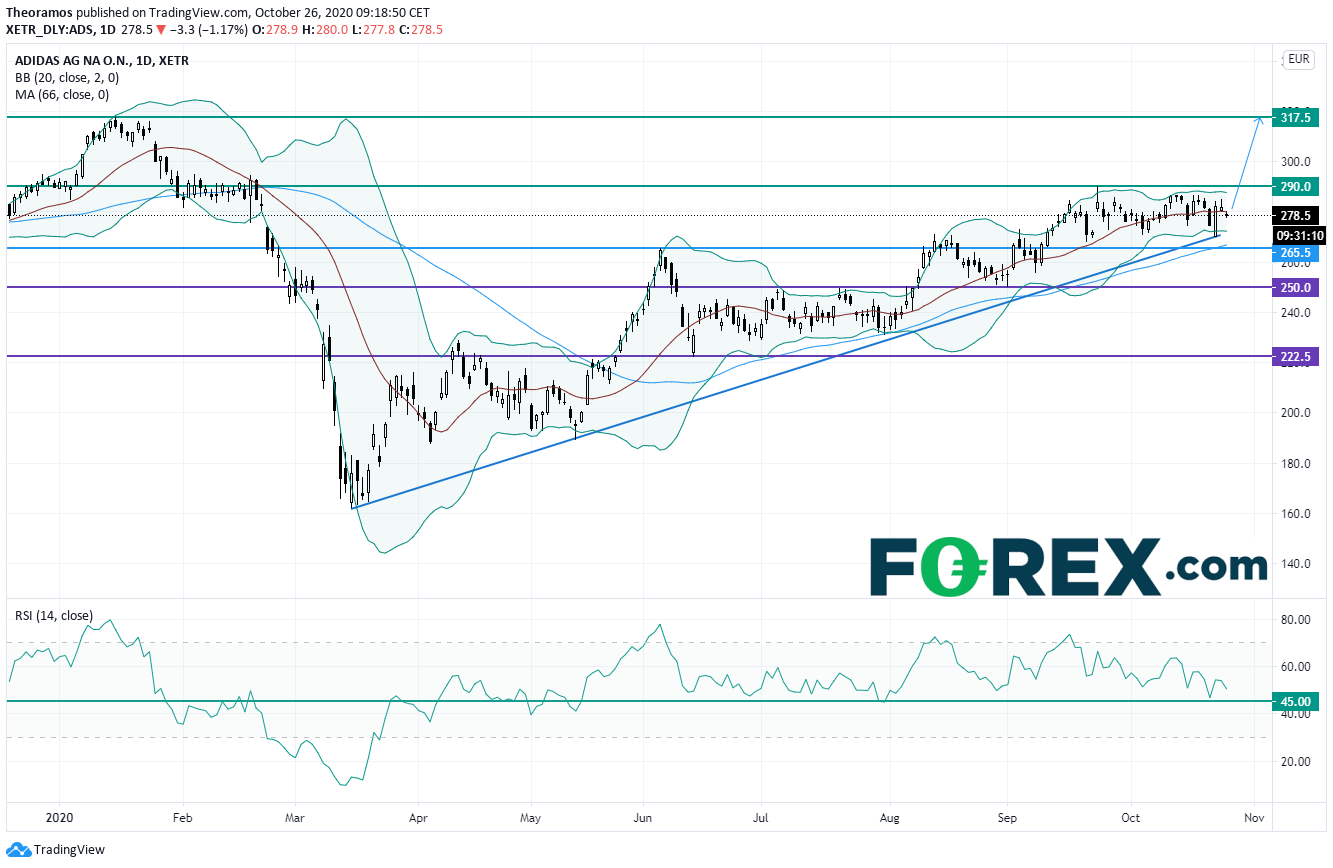This screenshot has height=868, width=1333.
Task: Click the Jun label on the time axis
Action: click(644, 817)
